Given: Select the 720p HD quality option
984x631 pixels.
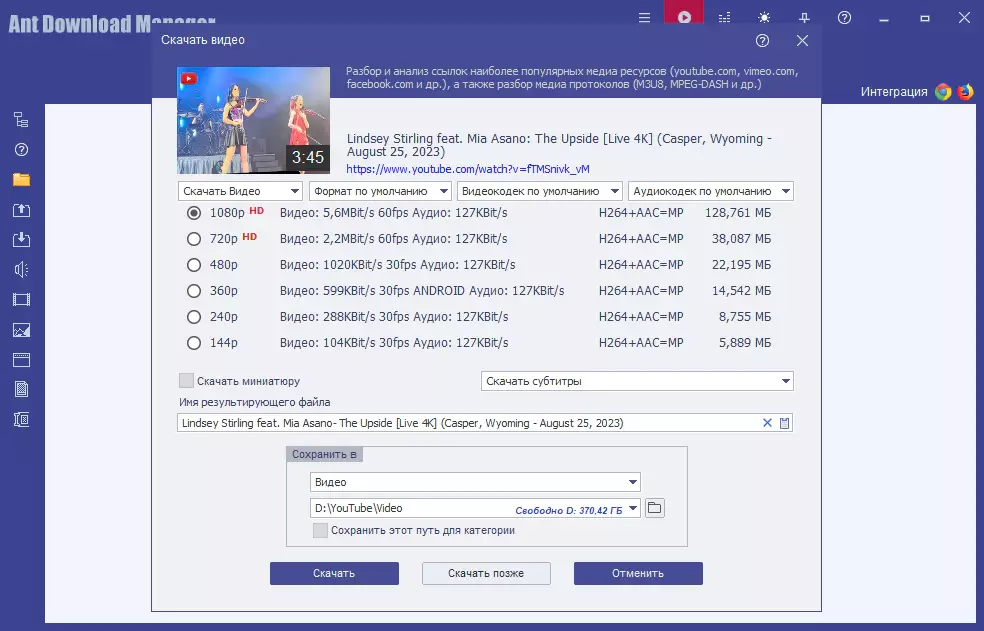Looking at the screenshot, I should [x=194, y=239].
